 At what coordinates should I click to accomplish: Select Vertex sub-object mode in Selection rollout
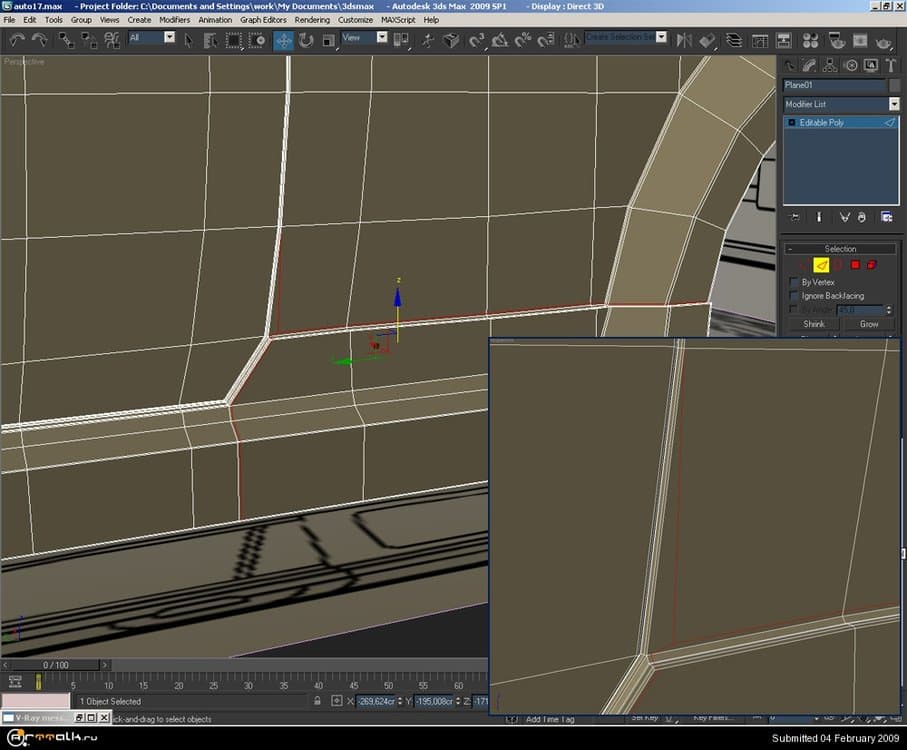[802, 264]
